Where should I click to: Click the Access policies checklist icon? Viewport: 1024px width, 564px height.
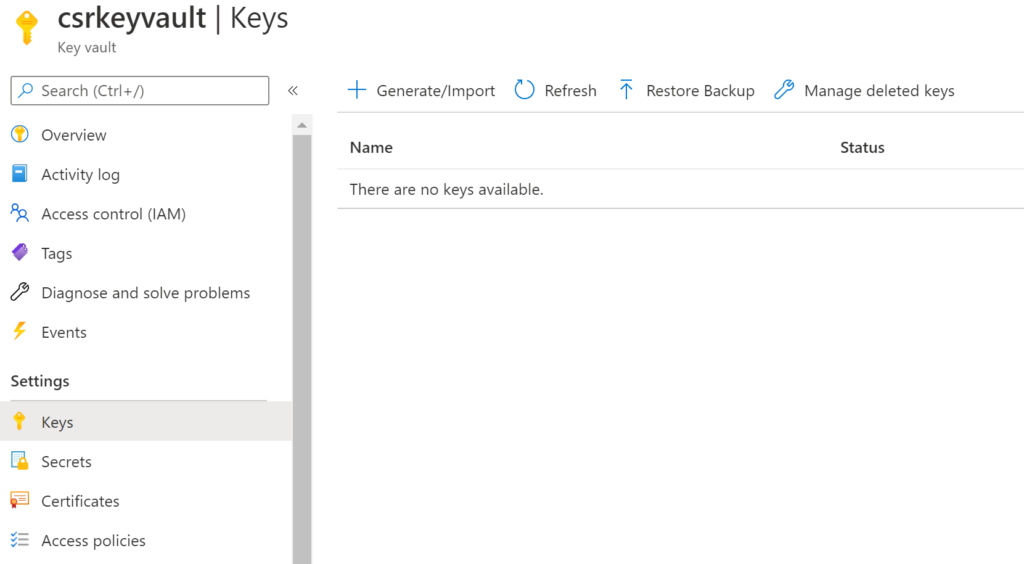(x=20, y=540)
